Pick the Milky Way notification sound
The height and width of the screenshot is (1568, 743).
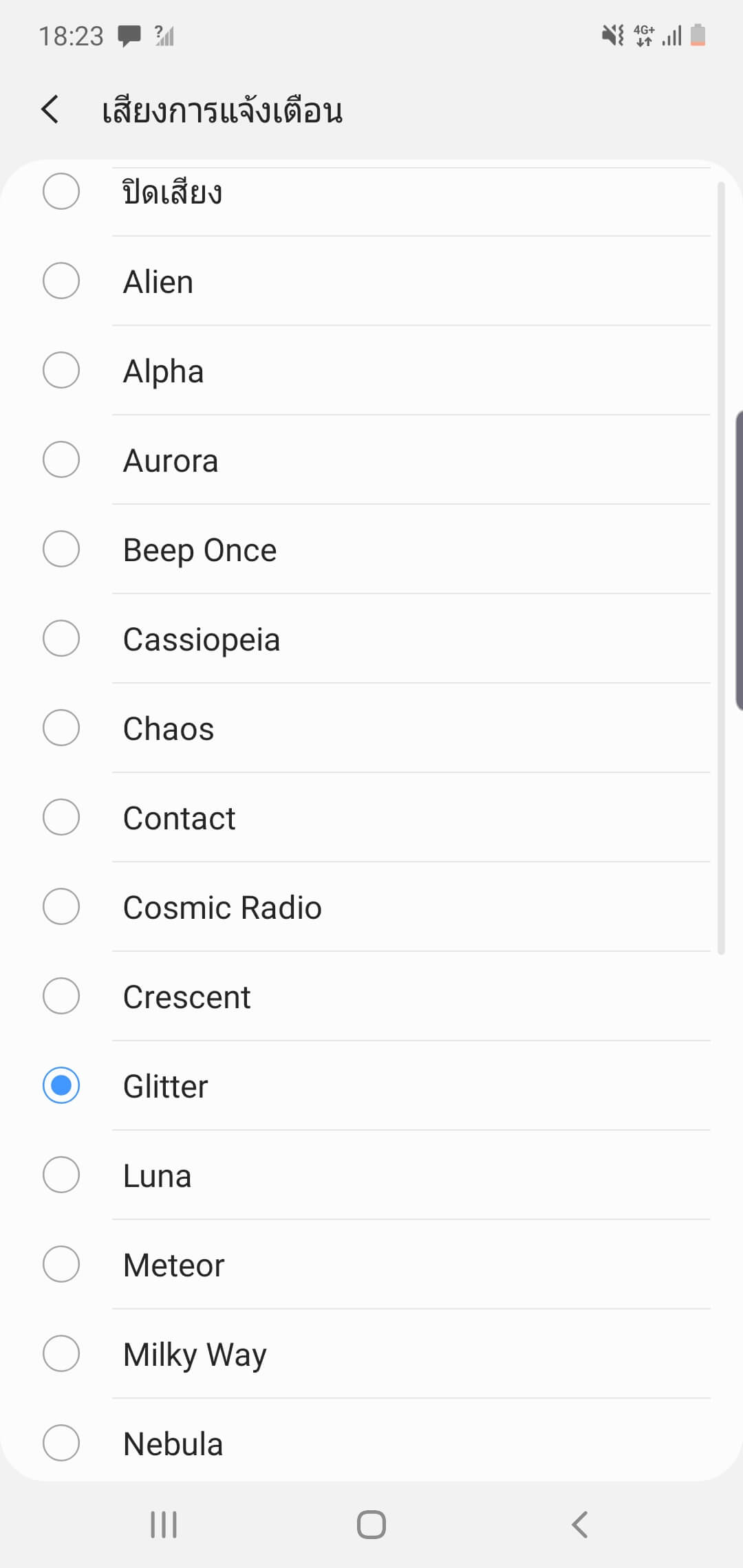[195, 1354]
